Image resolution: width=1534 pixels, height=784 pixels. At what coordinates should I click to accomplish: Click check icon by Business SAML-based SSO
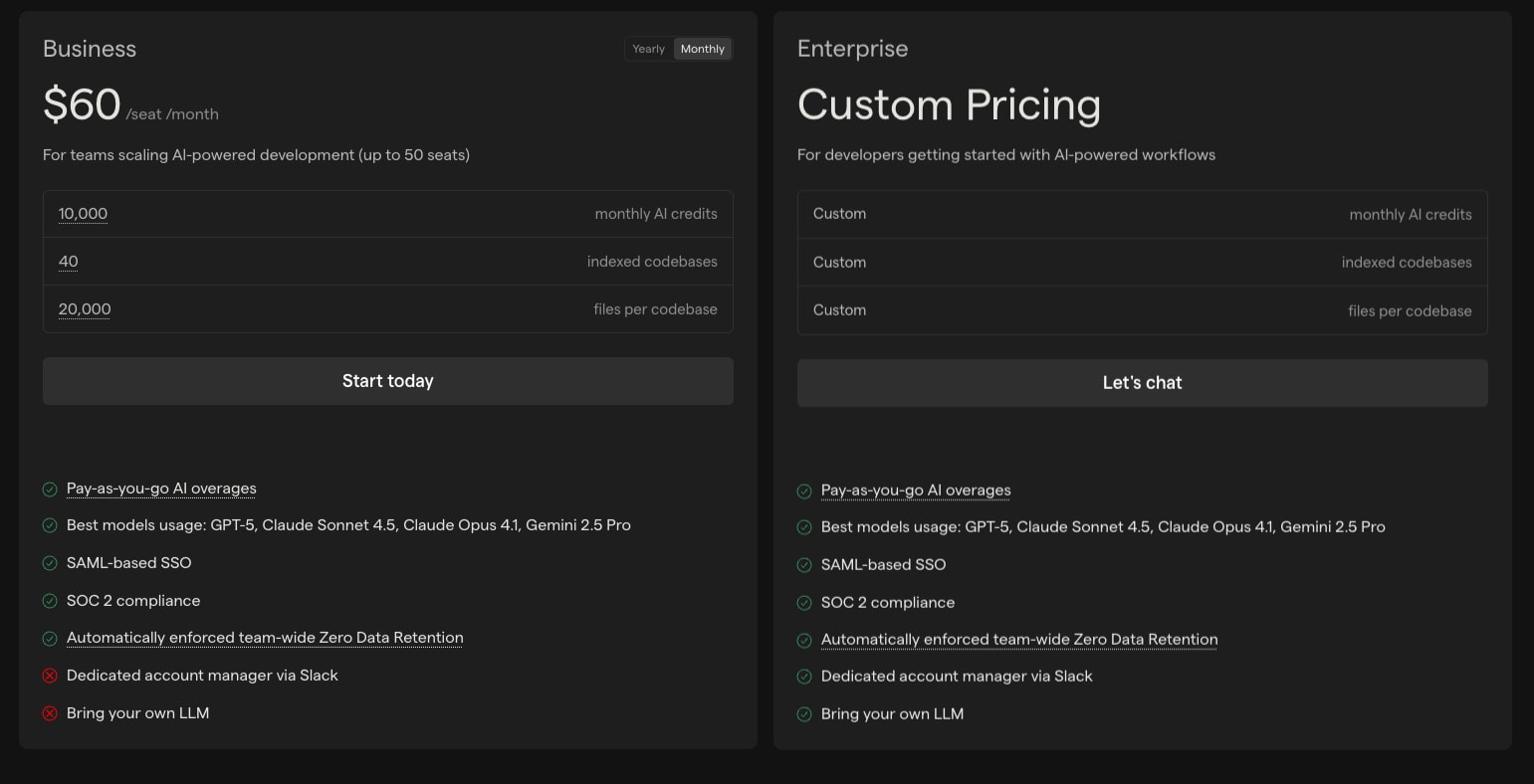pyautogui.click(x=50, y=563)
